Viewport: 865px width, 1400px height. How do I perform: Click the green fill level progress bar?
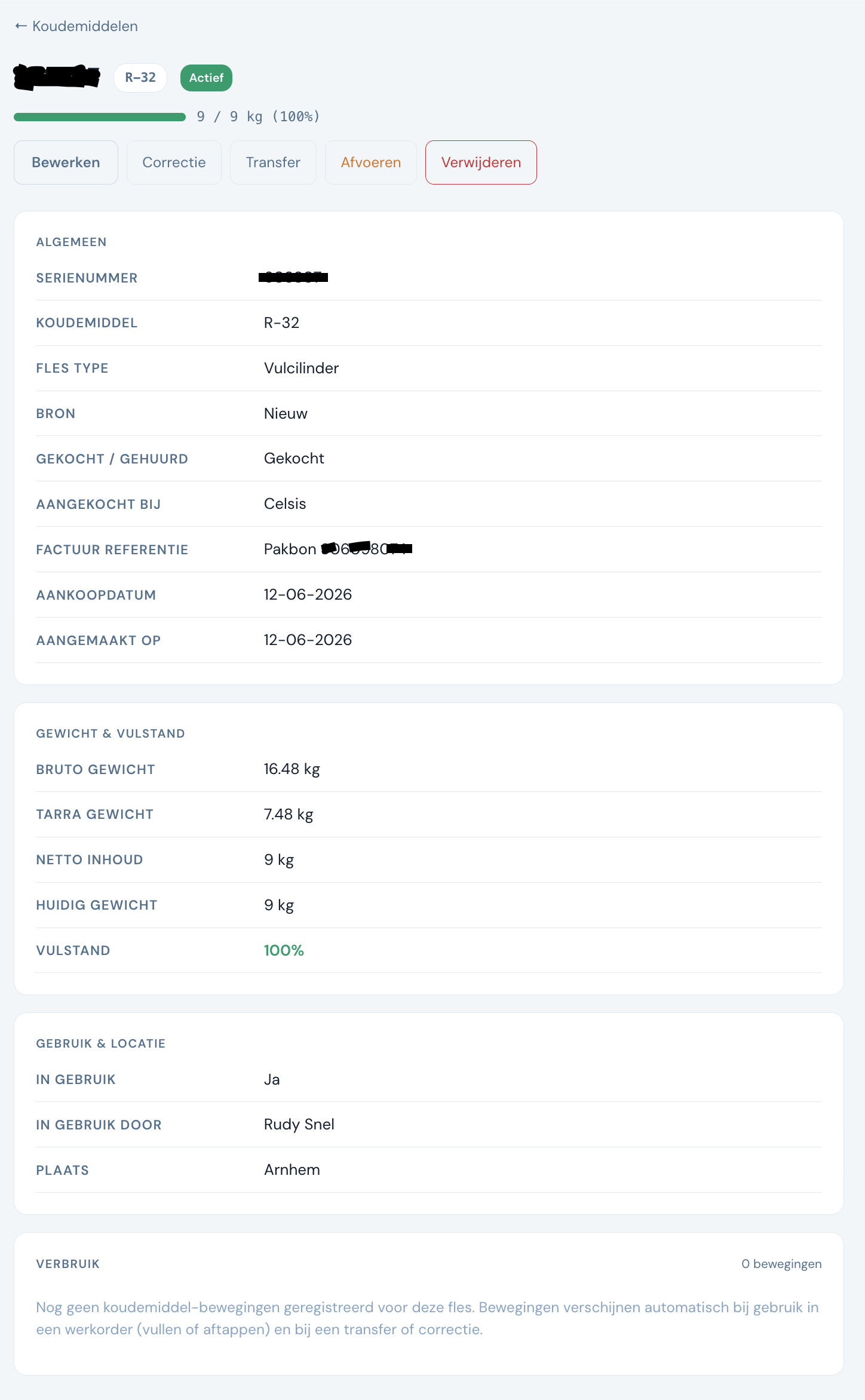[100, 117]
